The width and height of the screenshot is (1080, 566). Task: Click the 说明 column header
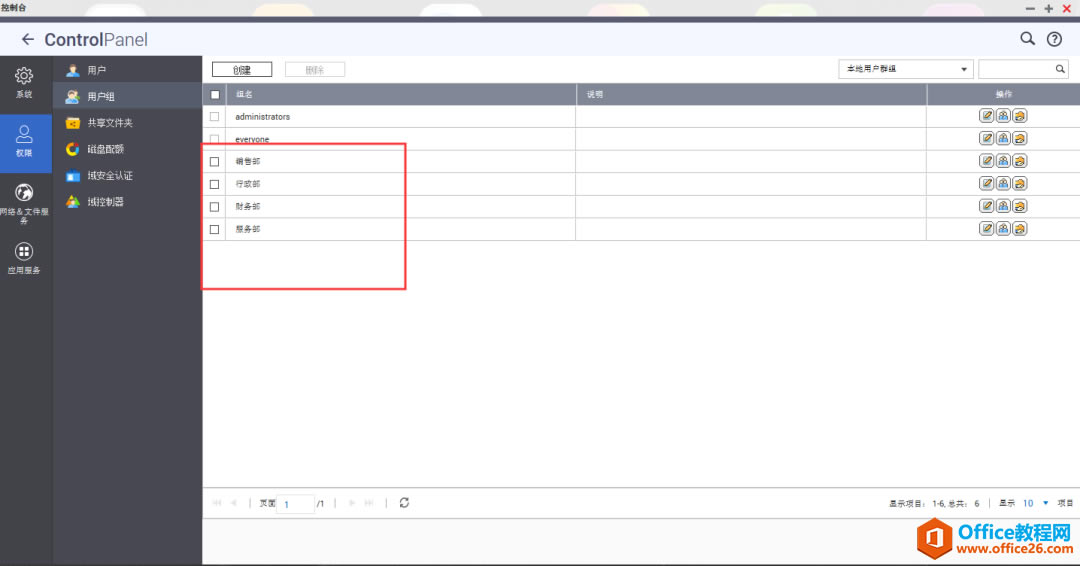751,94
